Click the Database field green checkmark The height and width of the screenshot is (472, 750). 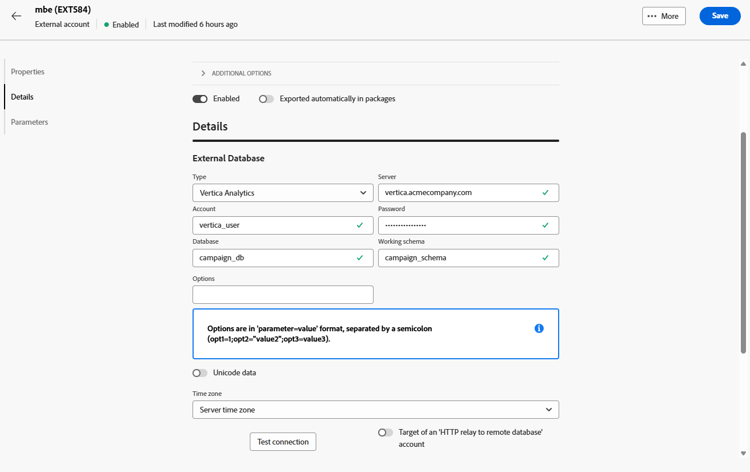point(360,258)
